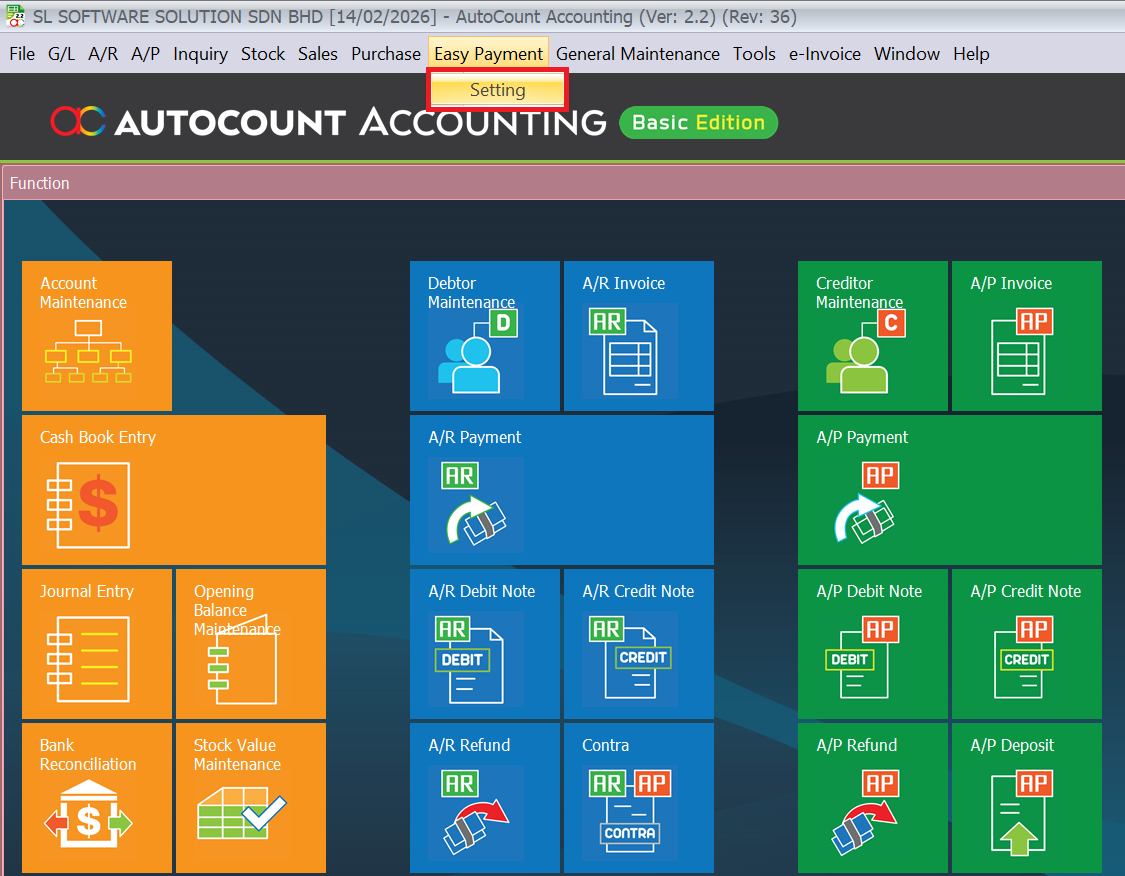
Task: Open the Debtor Maintenance tile
Action: click(485, 336)
